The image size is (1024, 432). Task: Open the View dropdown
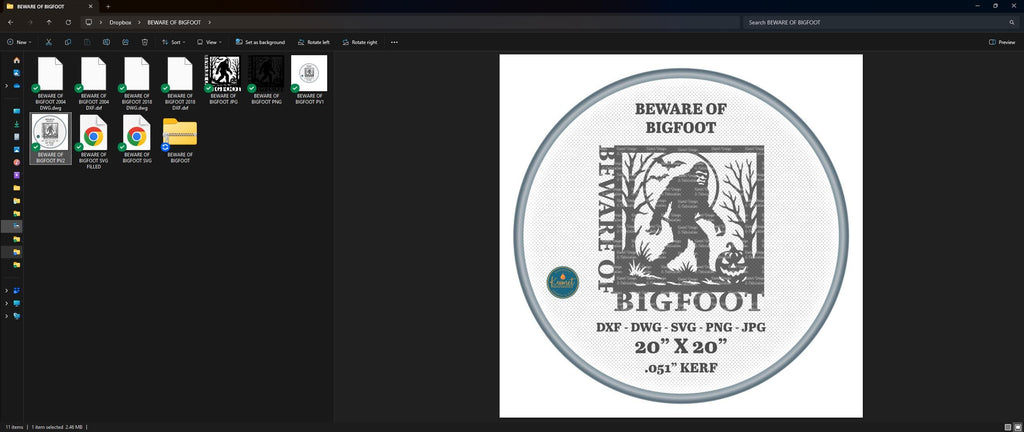(x=209, y=42)
